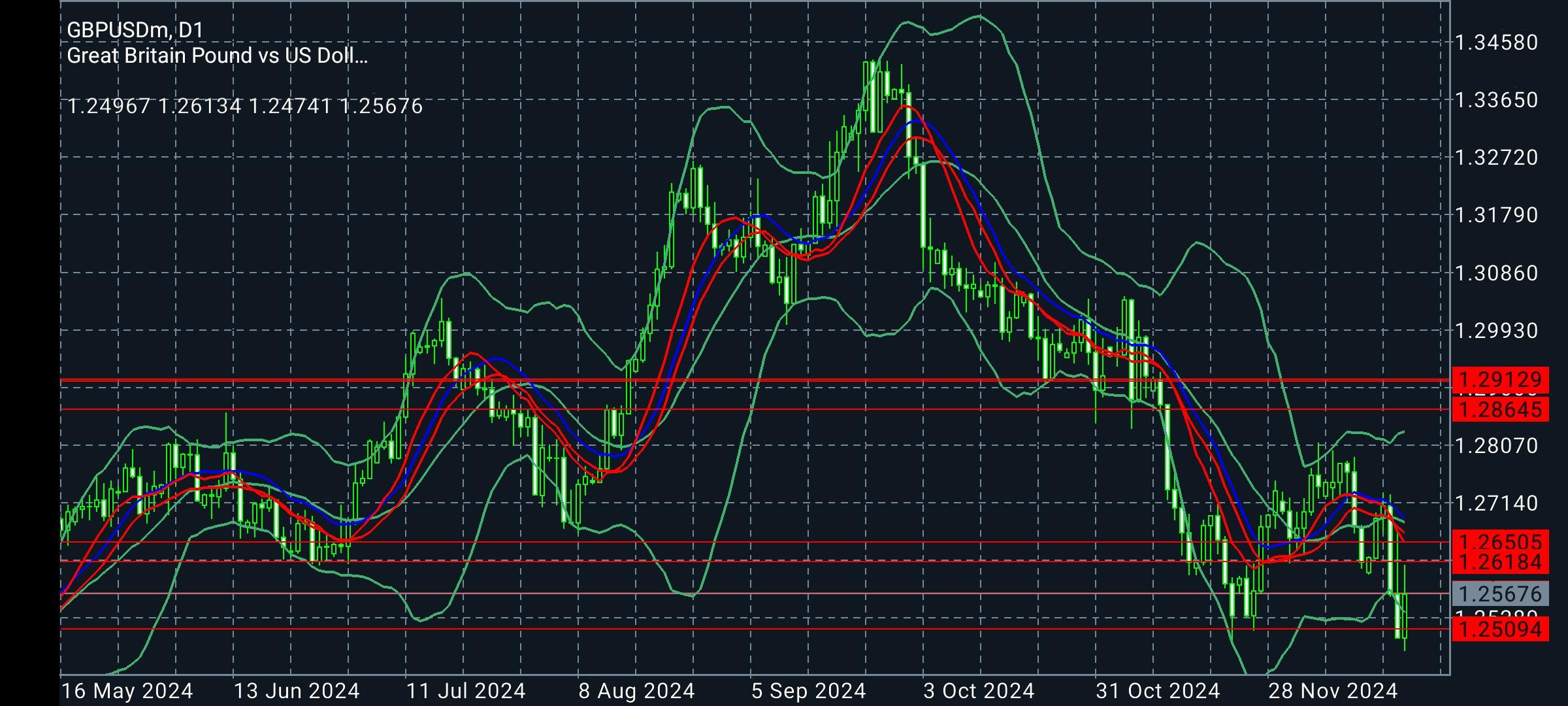Click the 31 Oct 2024 date label
This screenshot has height=706, width=1568.
(1158, 691)
